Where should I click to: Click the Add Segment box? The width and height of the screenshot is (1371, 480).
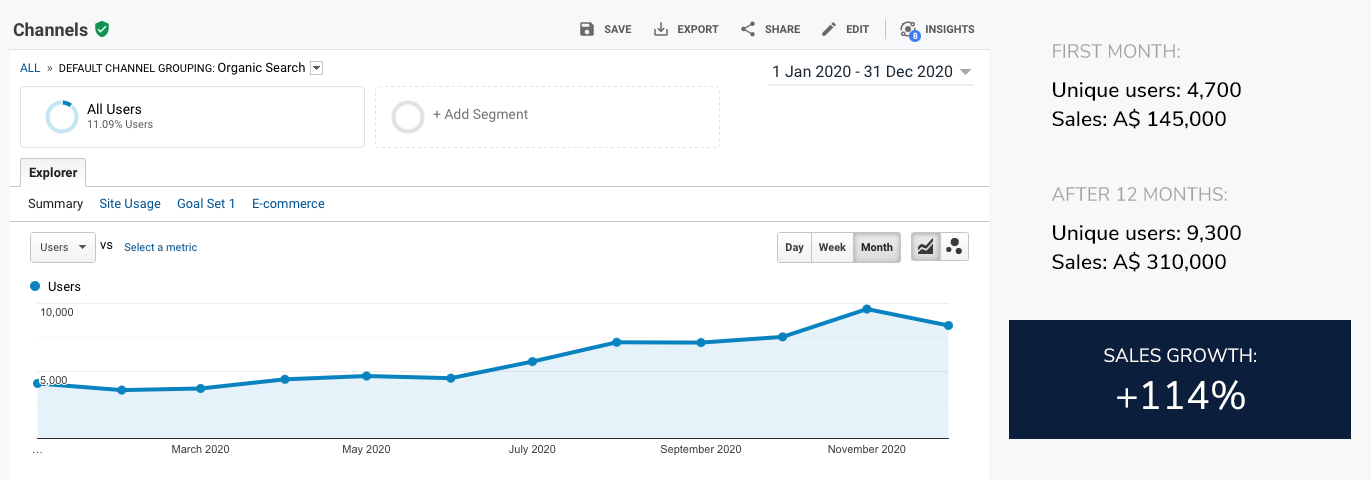[x=547, y=116]
